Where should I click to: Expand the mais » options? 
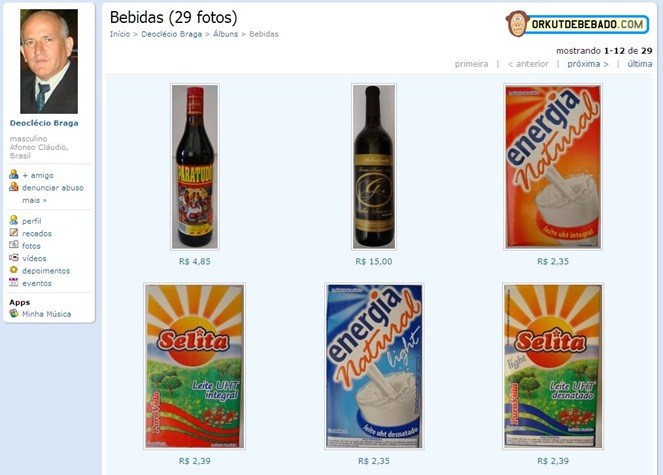point(34,200)
